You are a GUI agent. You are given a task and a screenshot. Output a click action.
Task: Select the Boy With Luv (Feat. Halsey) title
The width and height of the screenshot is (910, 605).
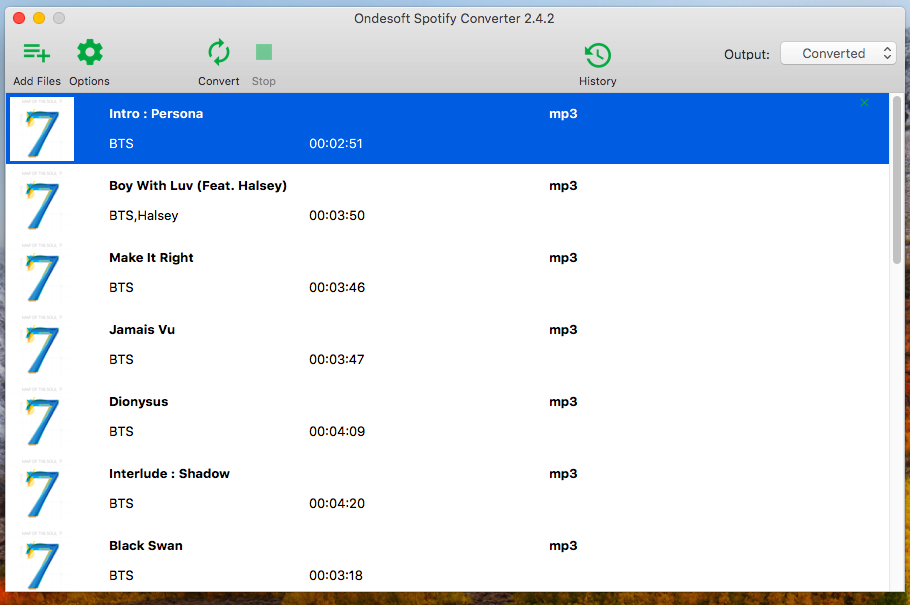pyautogui.click(x=198, y=186)
